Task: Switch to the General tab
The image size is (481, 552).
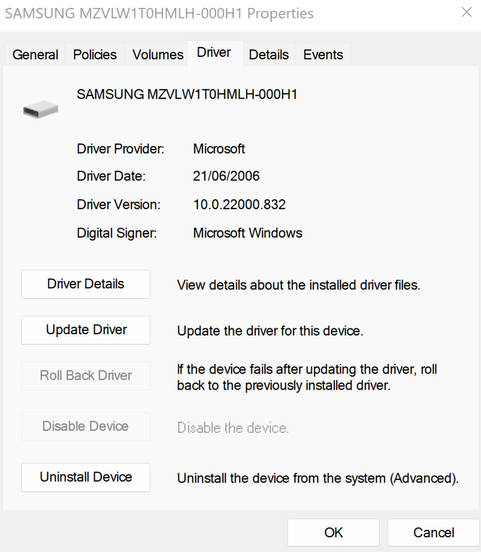Action: click(x=35, y=55)
